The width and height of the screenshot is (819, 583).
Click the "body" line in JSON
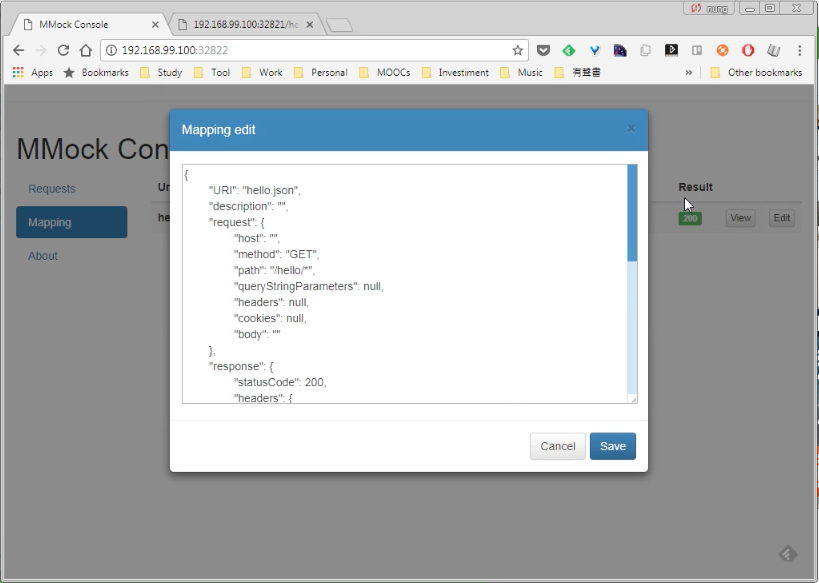(257, 334)
